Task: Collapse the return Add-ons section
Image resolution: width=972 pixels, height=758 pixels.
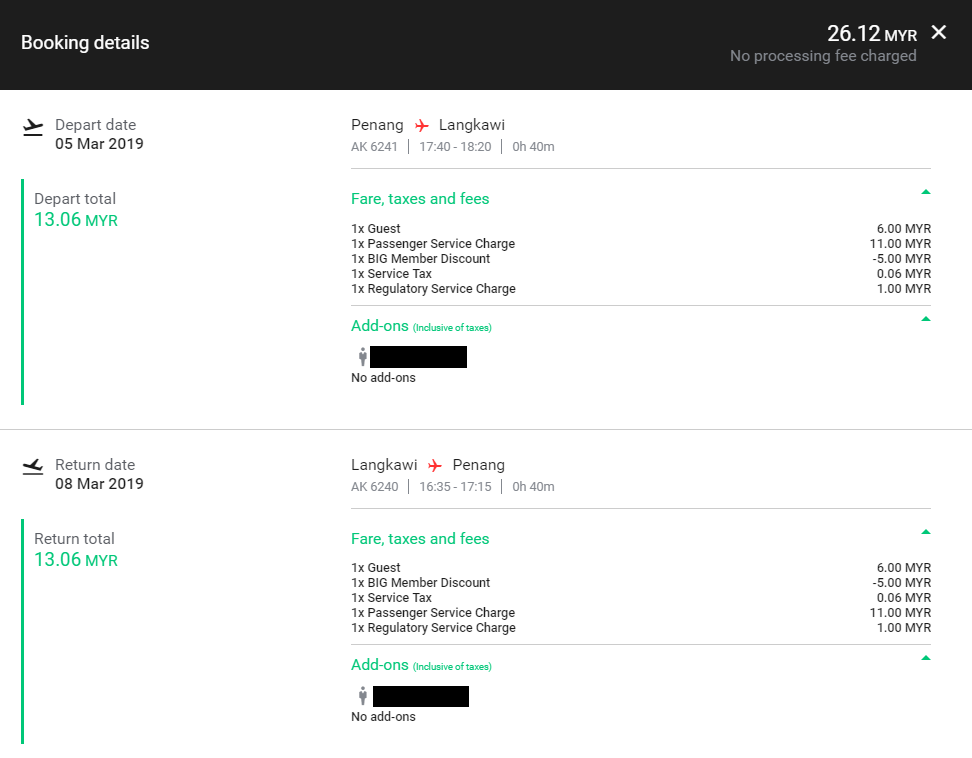Action: point(925,657)
